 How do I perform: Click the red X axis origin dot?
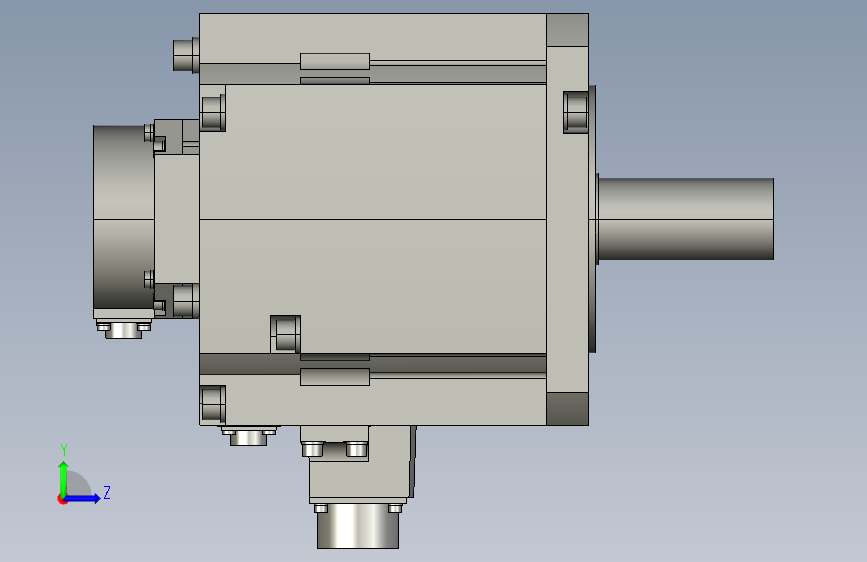coord(62,499)
